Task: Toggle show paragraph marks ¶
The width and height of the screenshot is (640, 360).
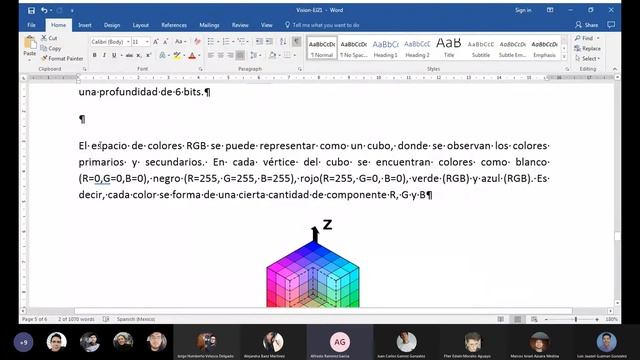Action: tap(297, 42)
